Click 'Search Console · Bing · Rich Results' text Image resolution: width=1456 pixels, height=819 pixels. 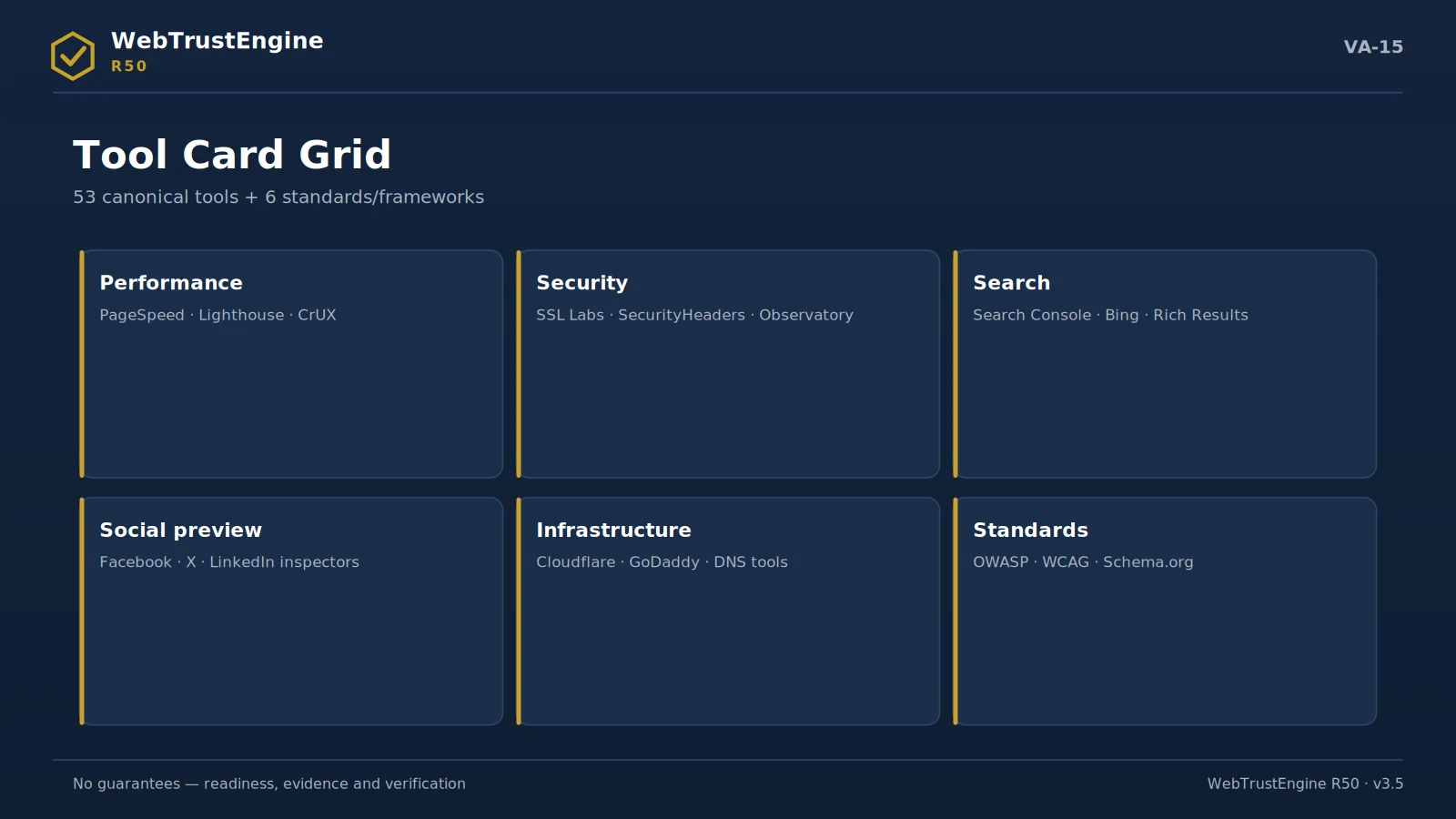click(1110, 315)
